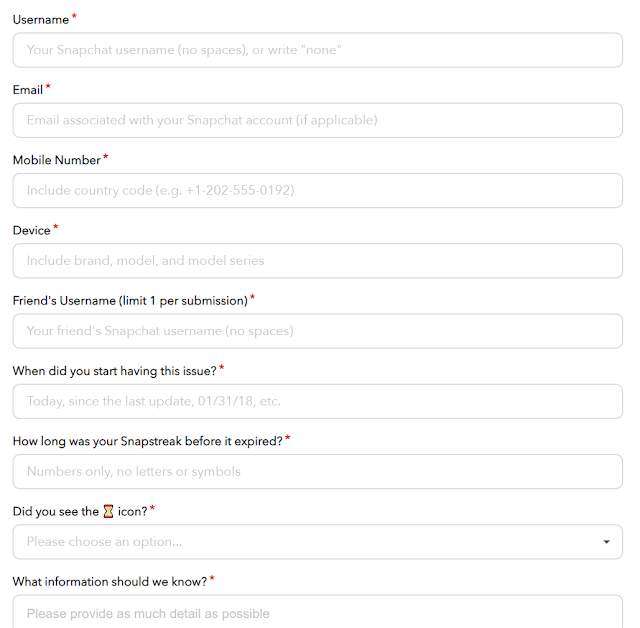
Task: Click the "Username" field label
Action: pyautogui.click(x=41, y=20)
